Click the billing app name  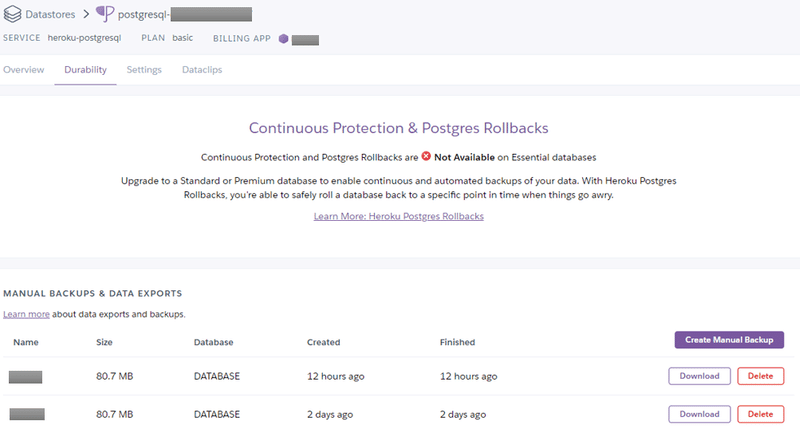pyautogui.click(x=305, y=39)
